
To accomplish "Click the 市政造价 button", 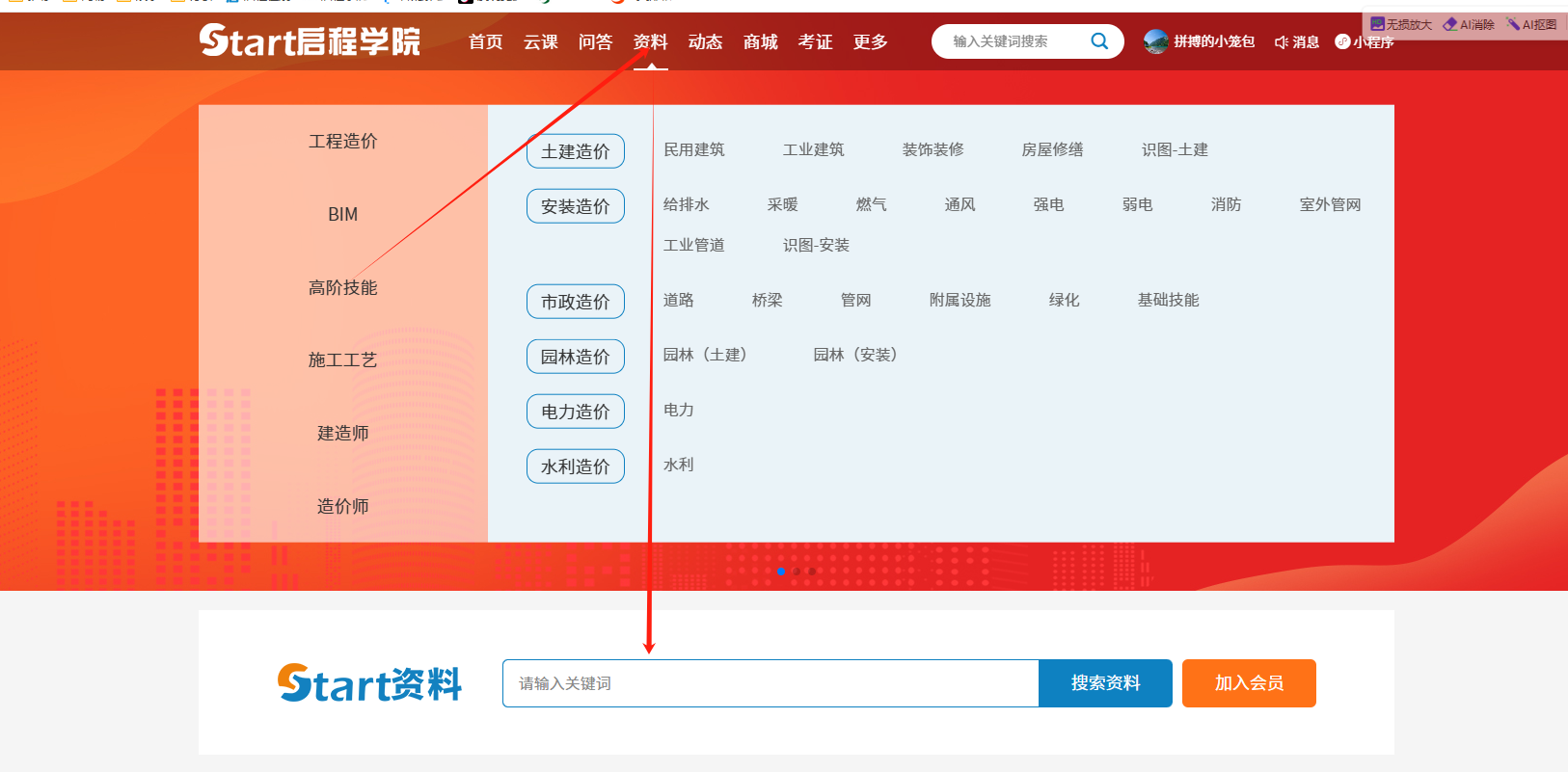I will coord(576,302).
